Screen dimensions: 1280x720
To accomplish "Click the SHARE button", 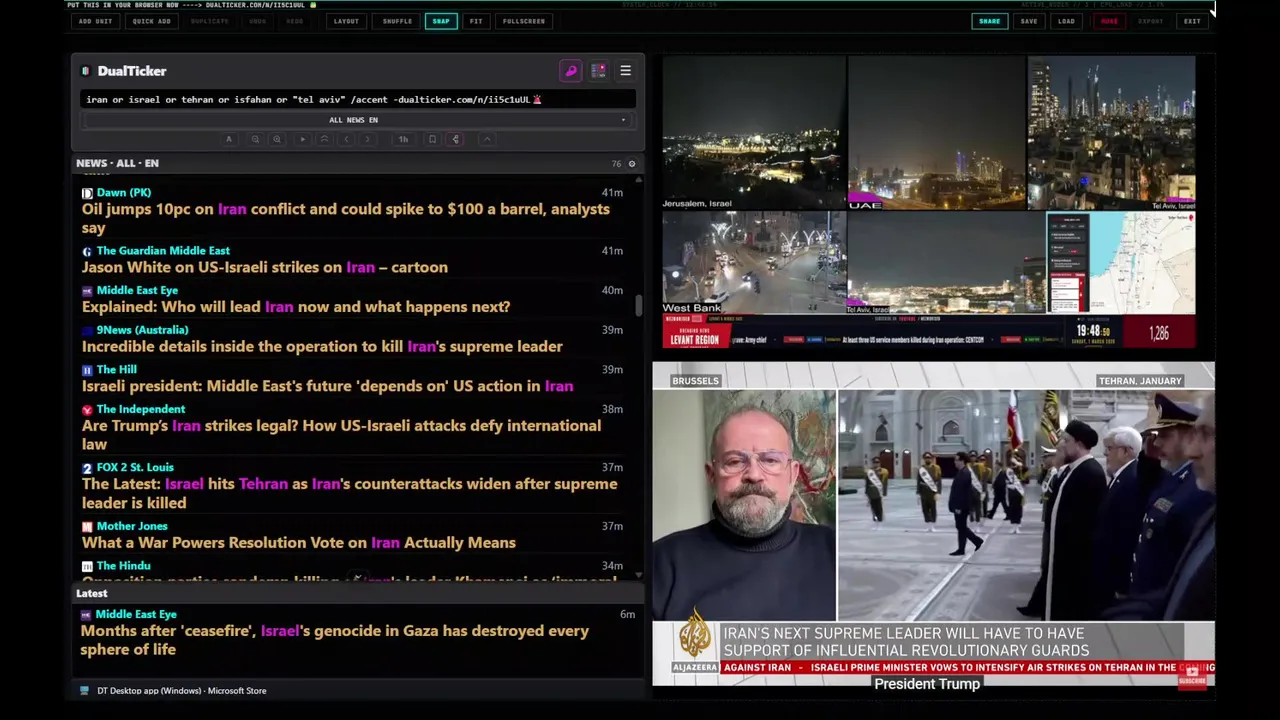I will point(989,21).
